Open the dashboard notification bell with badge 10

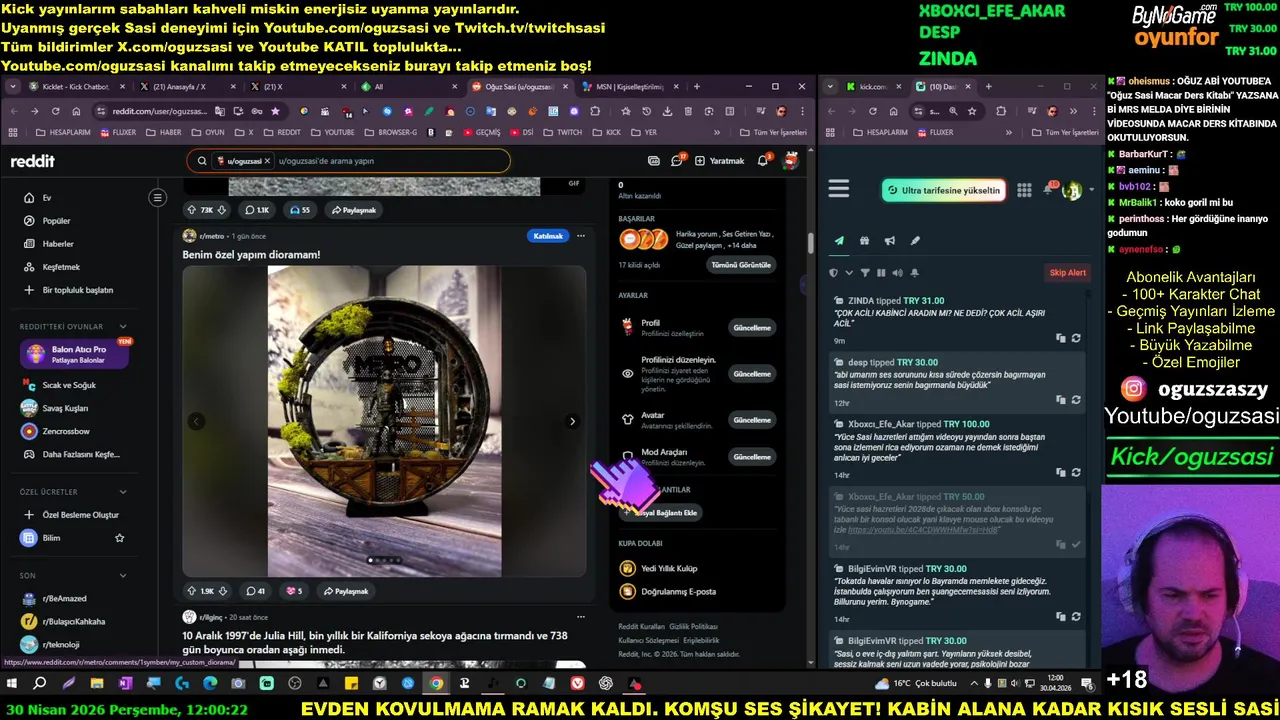(1049, 188)
